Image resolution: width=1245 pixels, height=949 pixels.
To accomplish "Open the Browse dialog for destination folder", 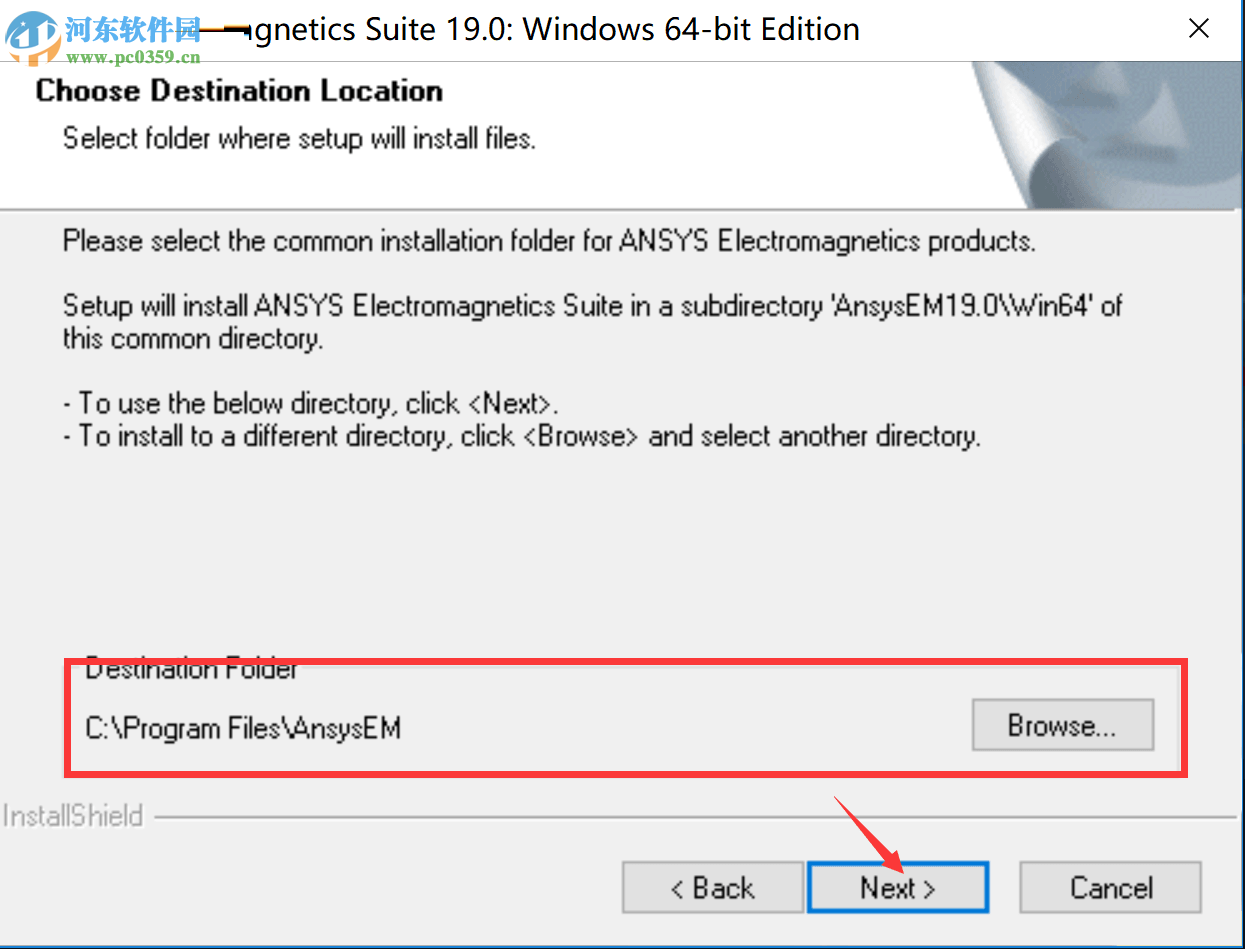I will pos(1063,725).
